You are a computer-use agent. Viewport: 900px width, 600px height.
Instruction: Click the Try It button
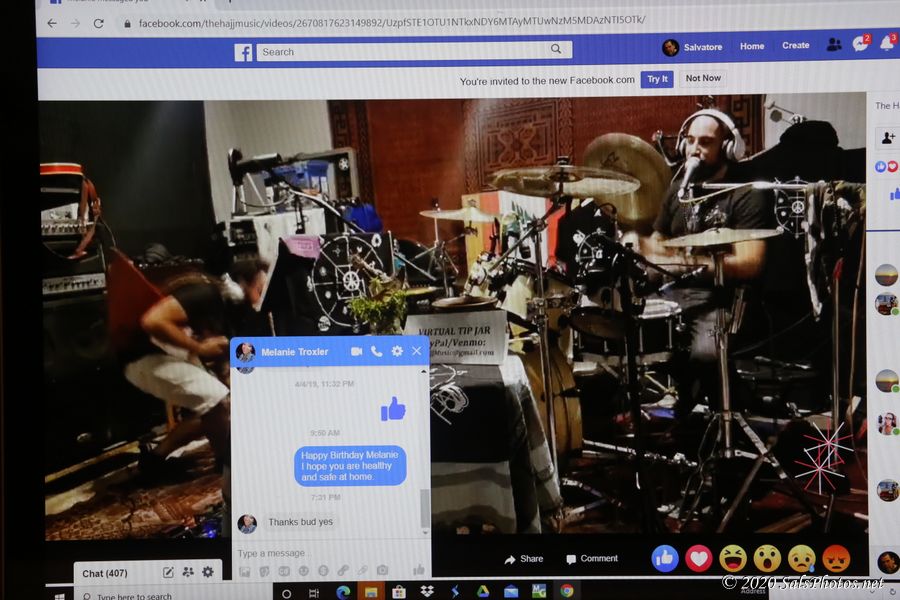click(x=657, y=79)
